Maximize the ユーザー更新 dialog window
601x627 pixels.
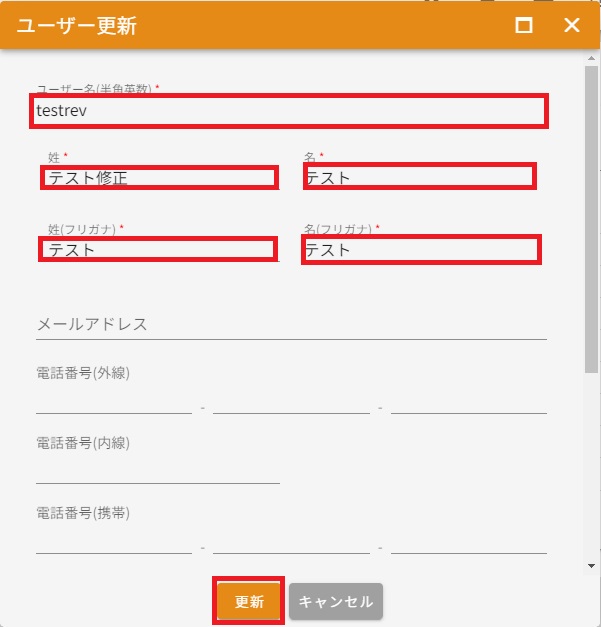(524, 25)
